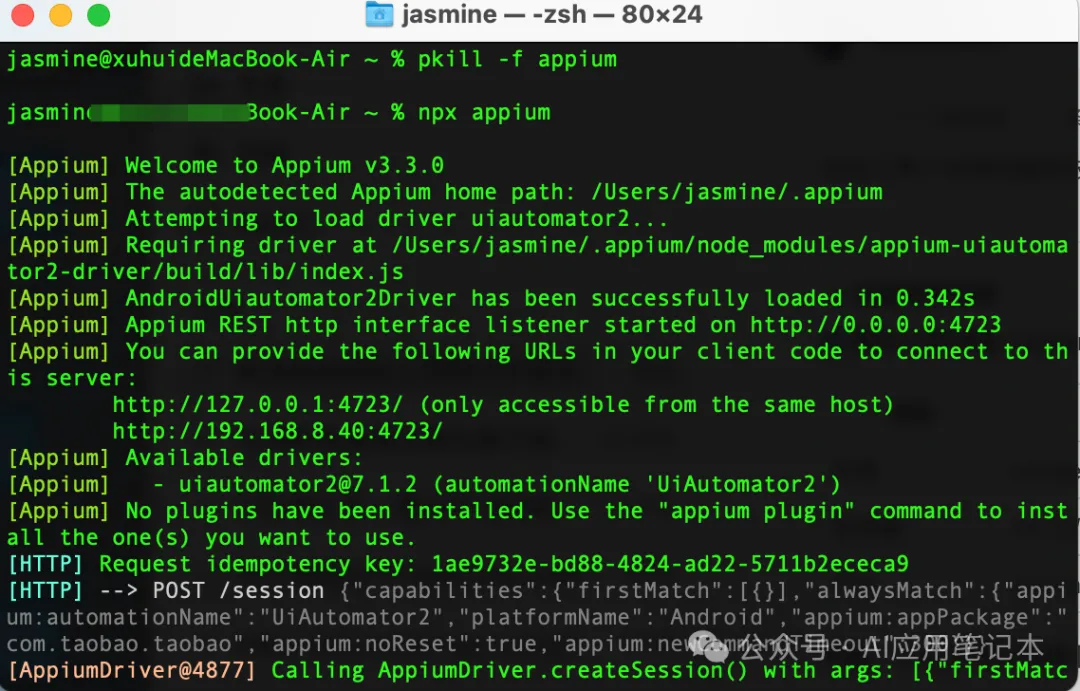Click the idempotency key '1ae9732e-bd88-4824-ad22-5711b2ececa9'

pyautogui.click(x=669, y=564)
